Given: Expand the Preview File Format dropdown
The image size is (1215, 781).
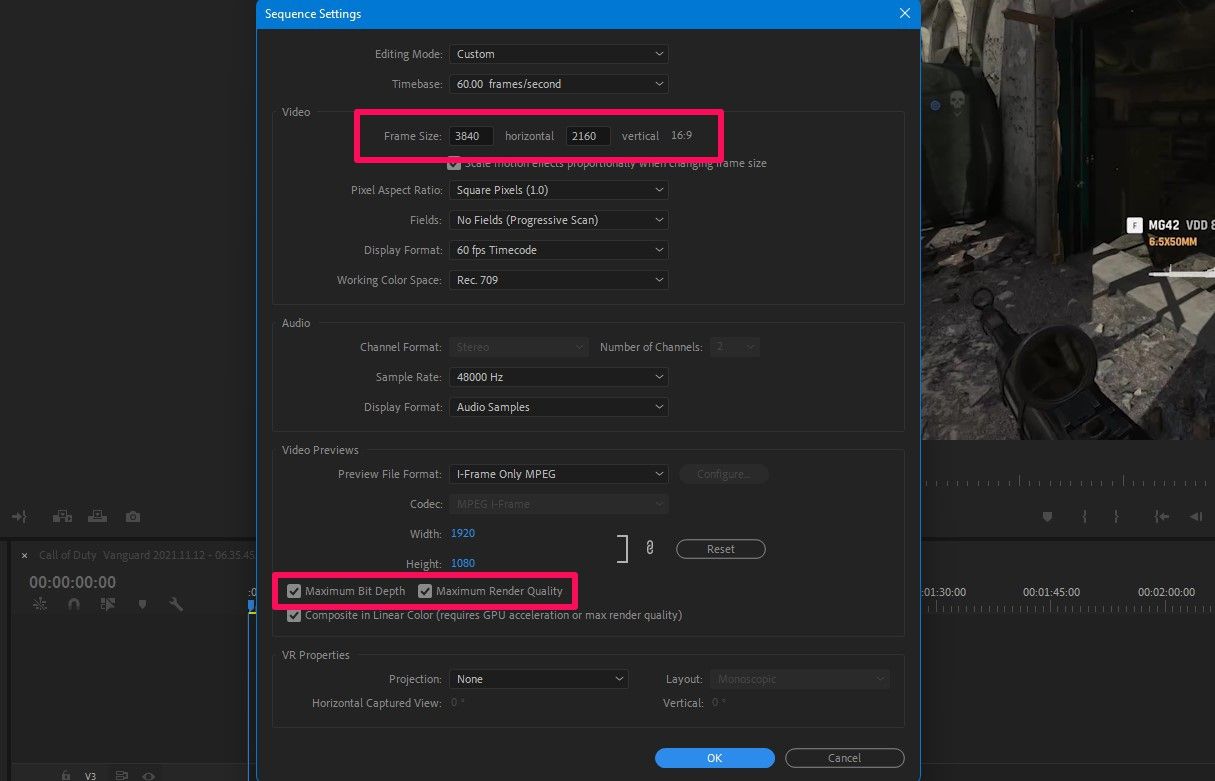Looking at the screenshot, I should 558,473.
